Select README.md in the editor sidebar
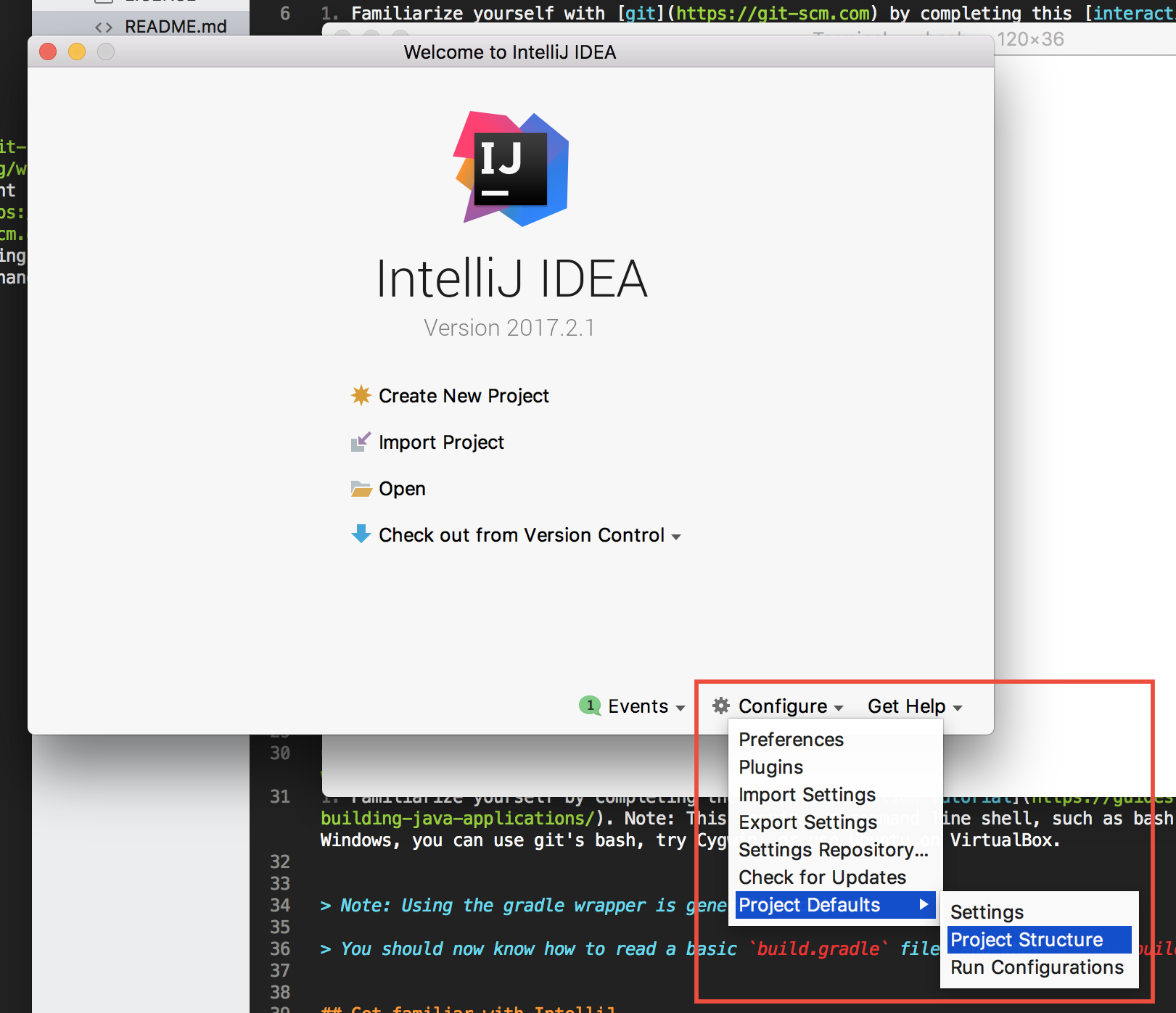 pos(176,27)
